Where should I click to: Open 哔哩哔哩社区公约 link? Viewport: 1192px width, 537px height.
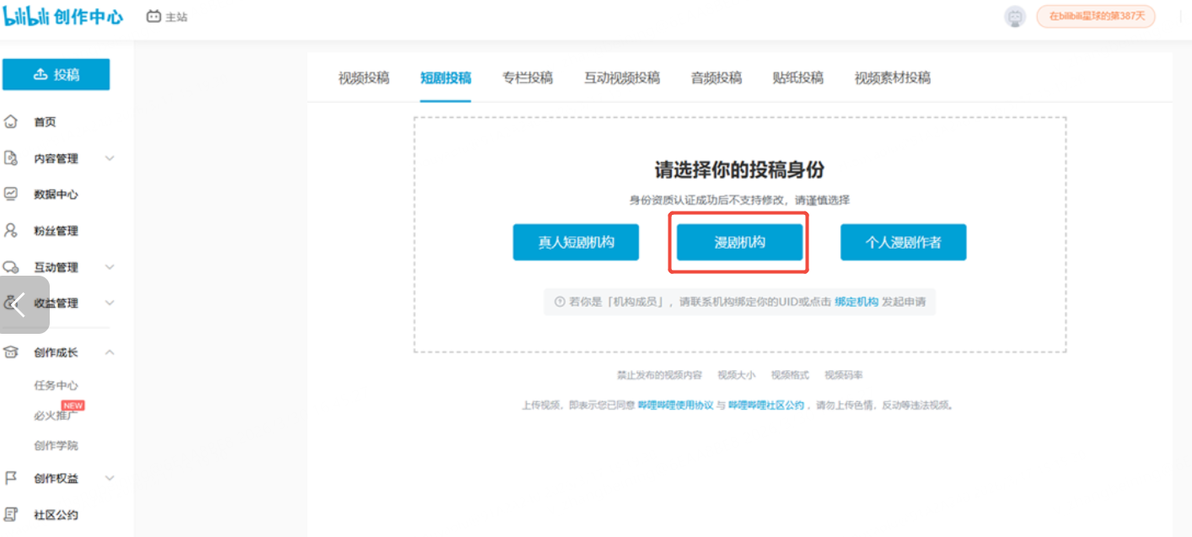pyautogui.click(x=766, y=405)
